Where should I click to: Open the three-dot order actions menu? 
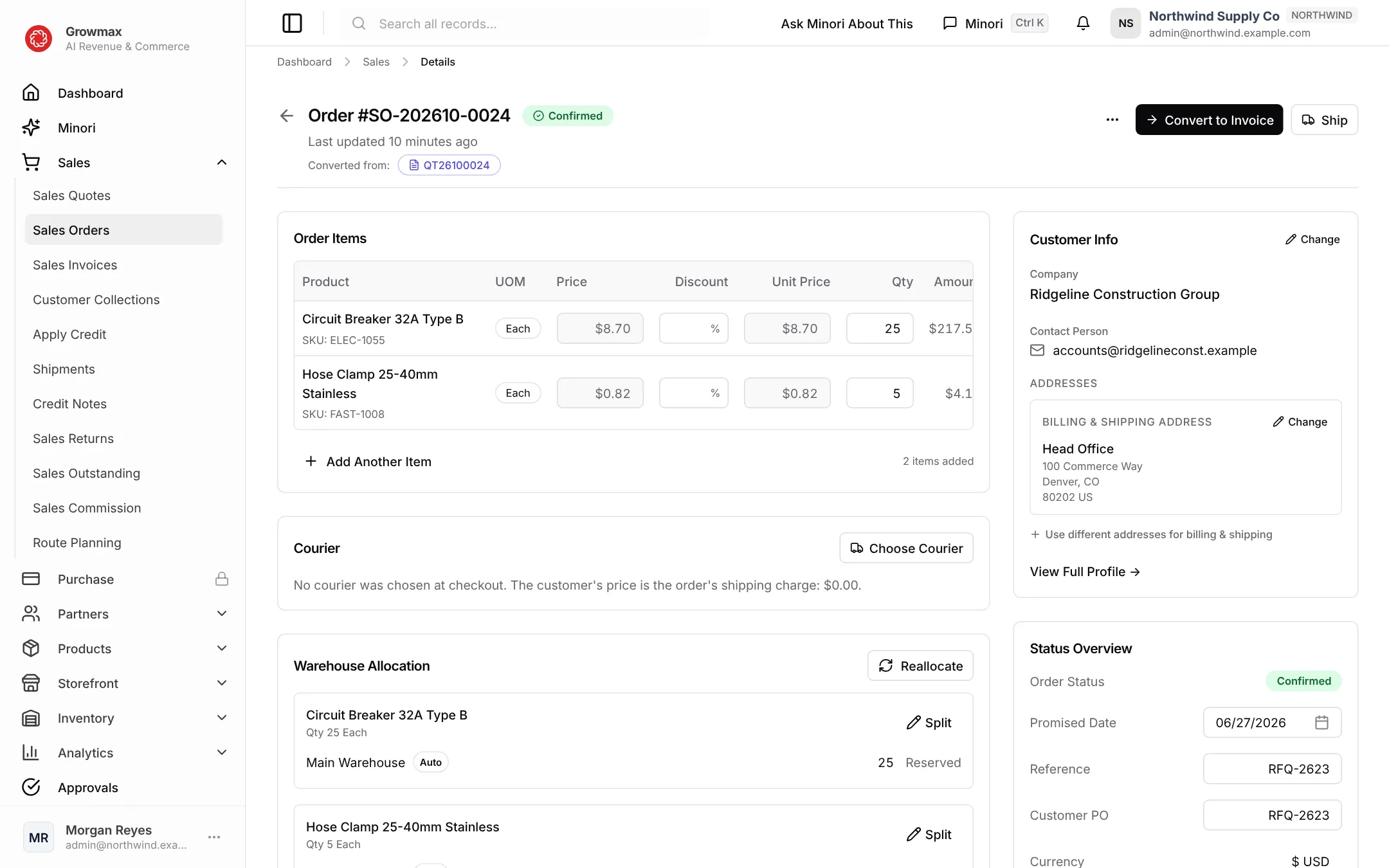(x=1112, y=120)
